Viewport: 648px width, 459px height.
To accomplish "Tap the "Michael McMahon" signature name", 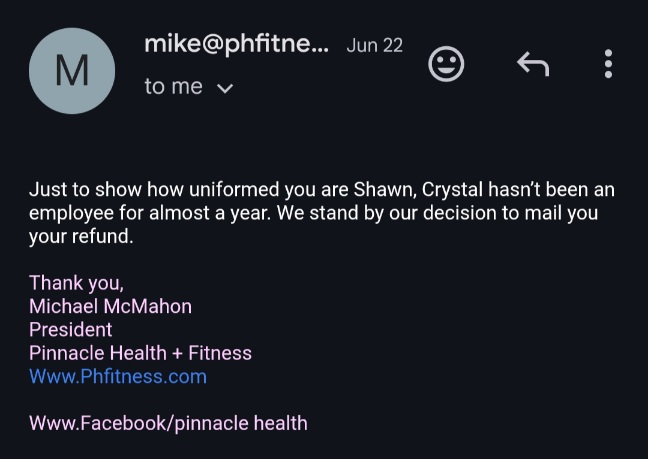I will tap(110, 306).
